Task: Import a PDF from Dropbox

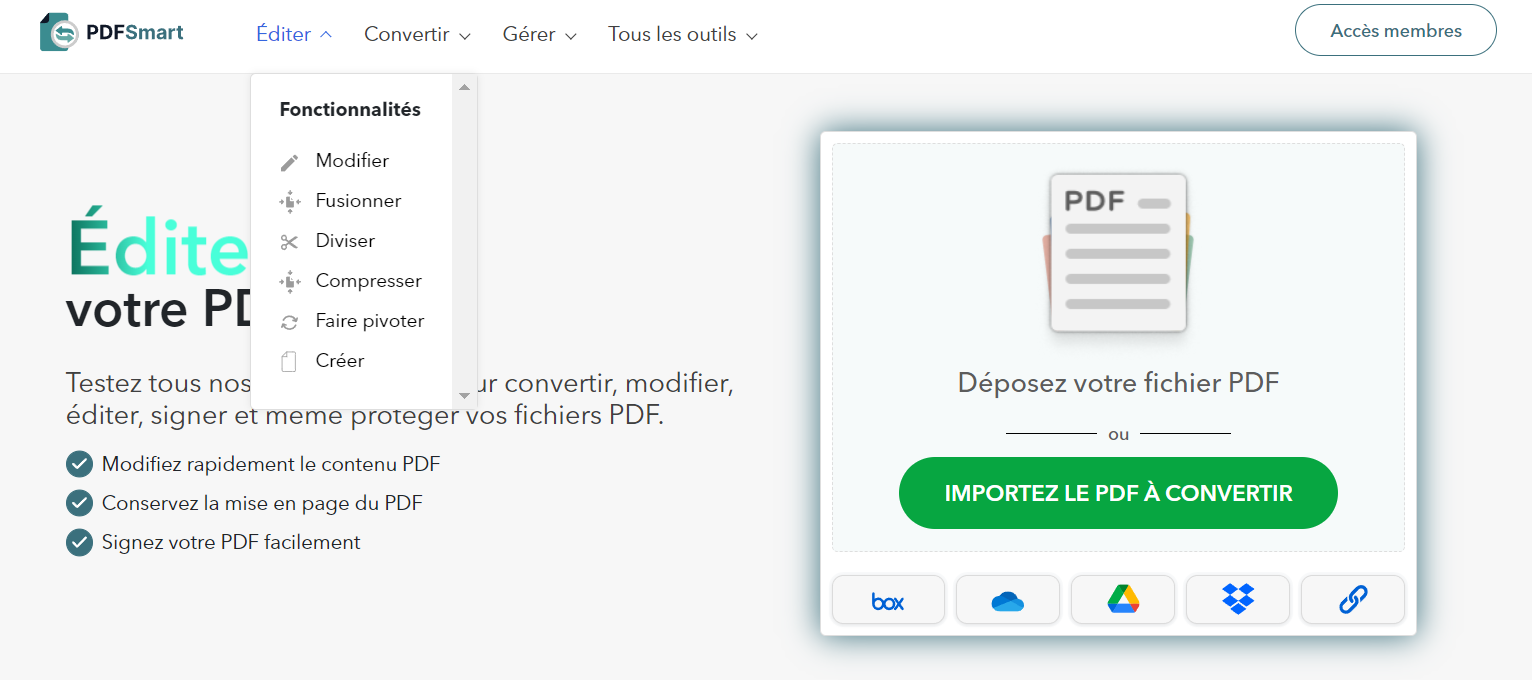Action: [x=1237, y=599]
